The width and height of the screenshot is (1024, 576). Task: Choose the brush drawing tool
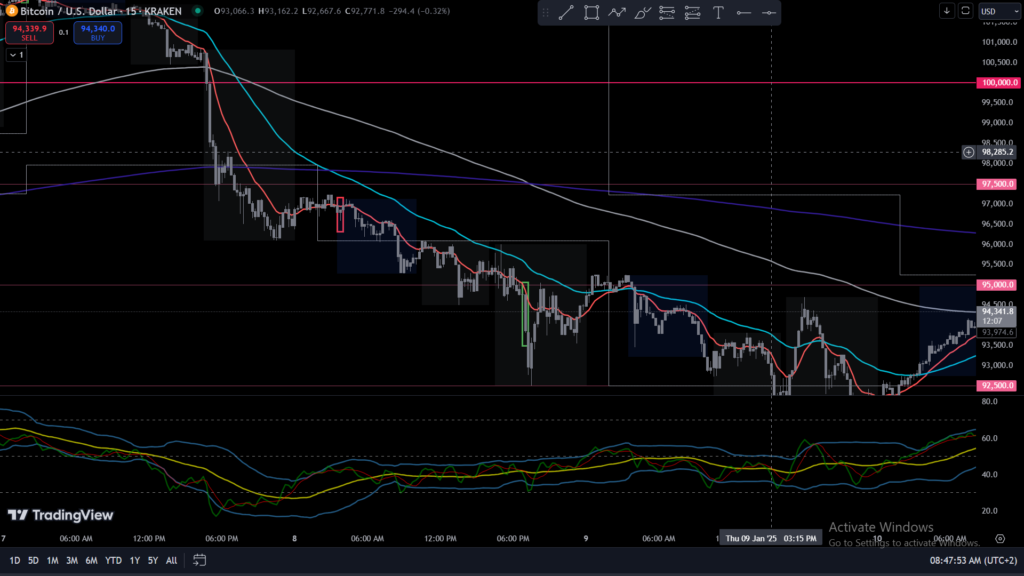click(x=642, y=13)
